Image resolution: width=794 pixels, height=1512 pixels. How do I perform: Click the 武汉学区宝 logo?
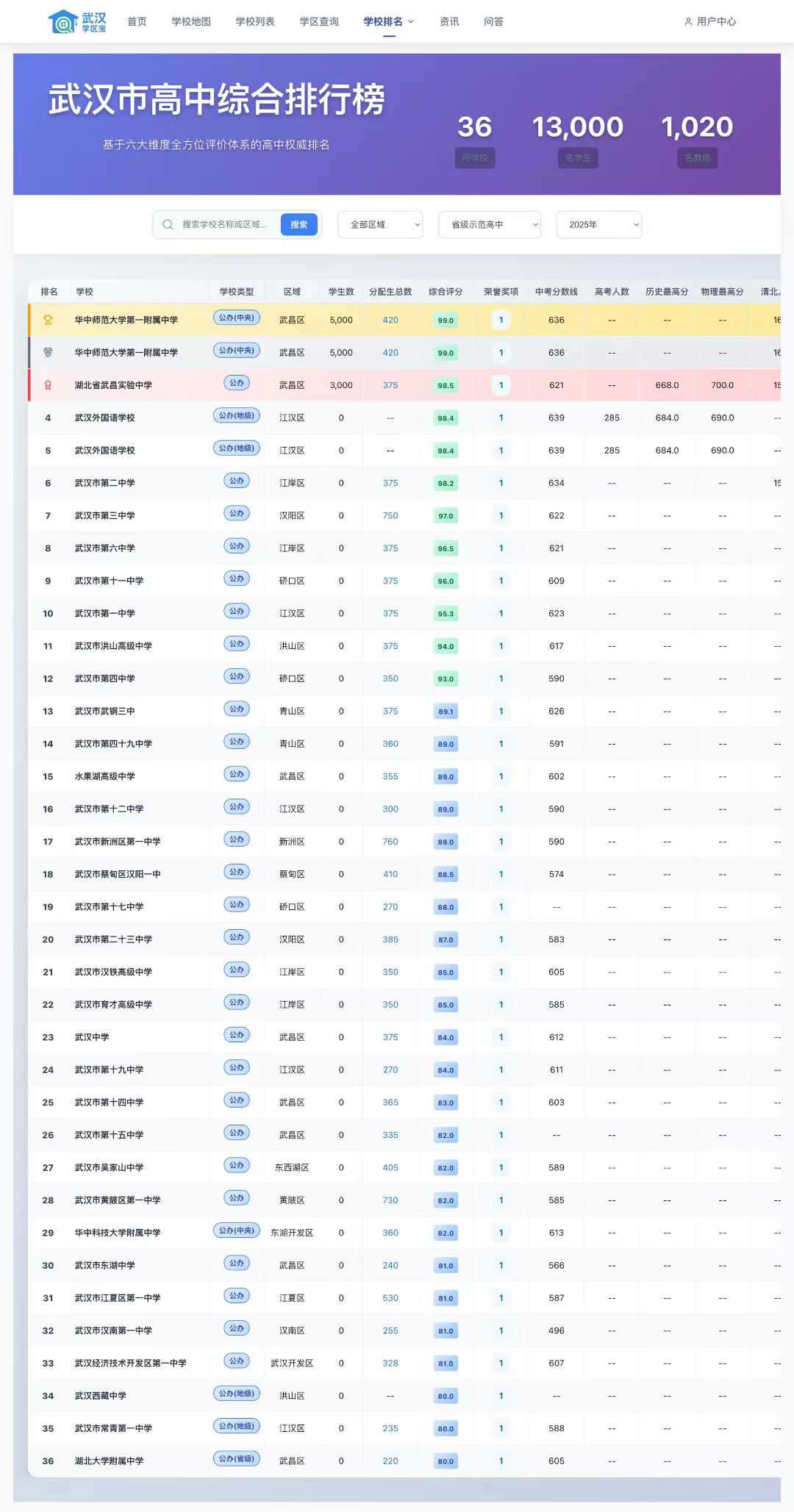click(77, 22)
